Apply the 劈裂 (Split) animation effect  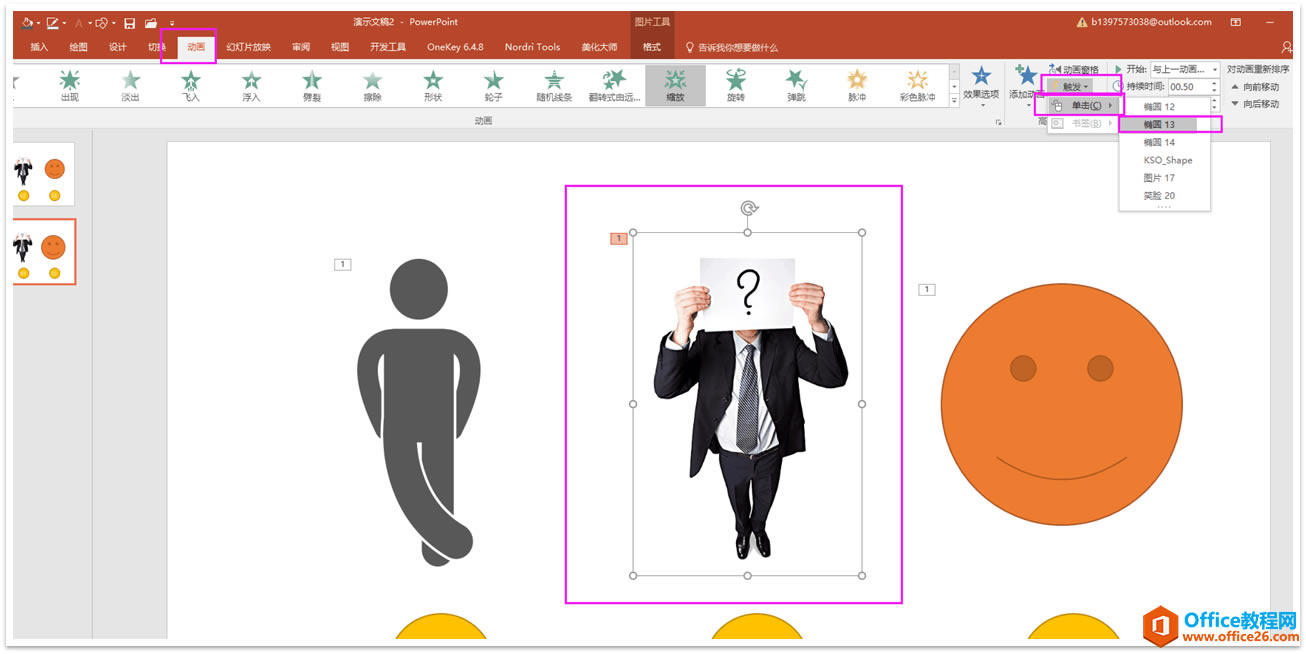click(312, 86)
